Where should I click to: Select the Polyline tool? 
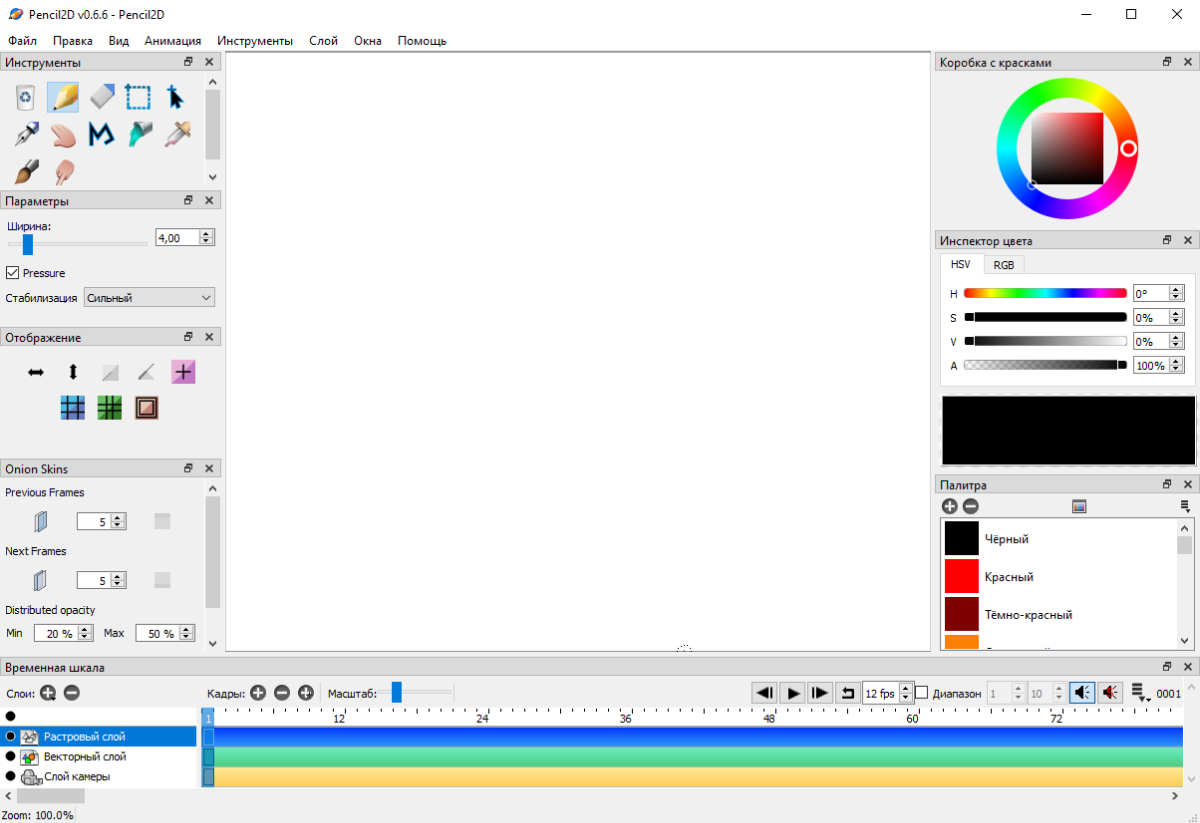pos(101,134)
